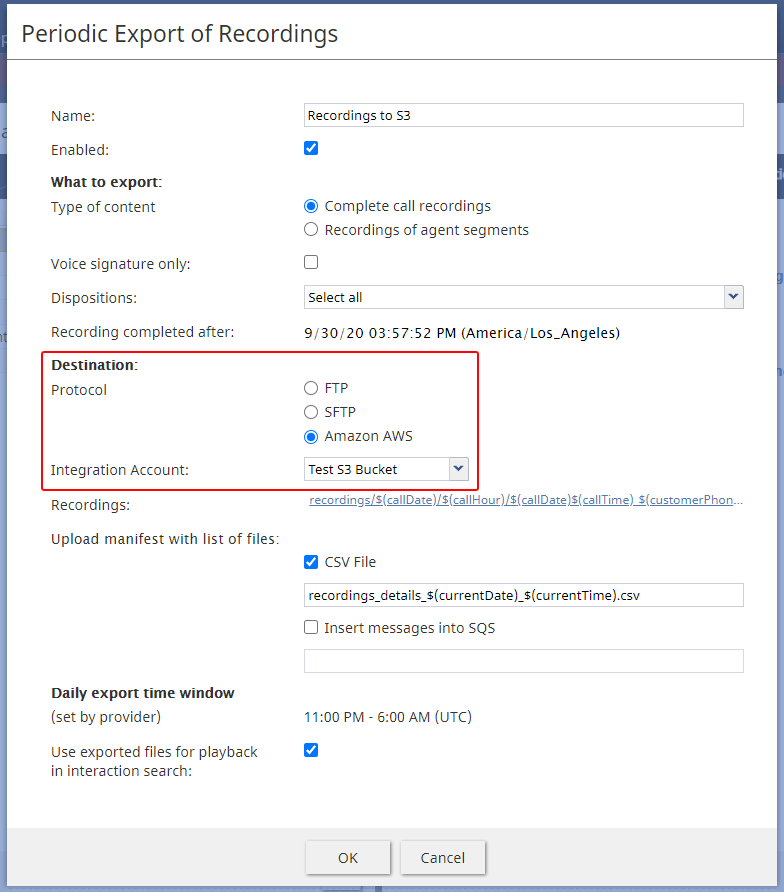Click the Periodic Export of Recordings title
The image size is (784, 892).
pyautogui.click(x=180, y=34)
